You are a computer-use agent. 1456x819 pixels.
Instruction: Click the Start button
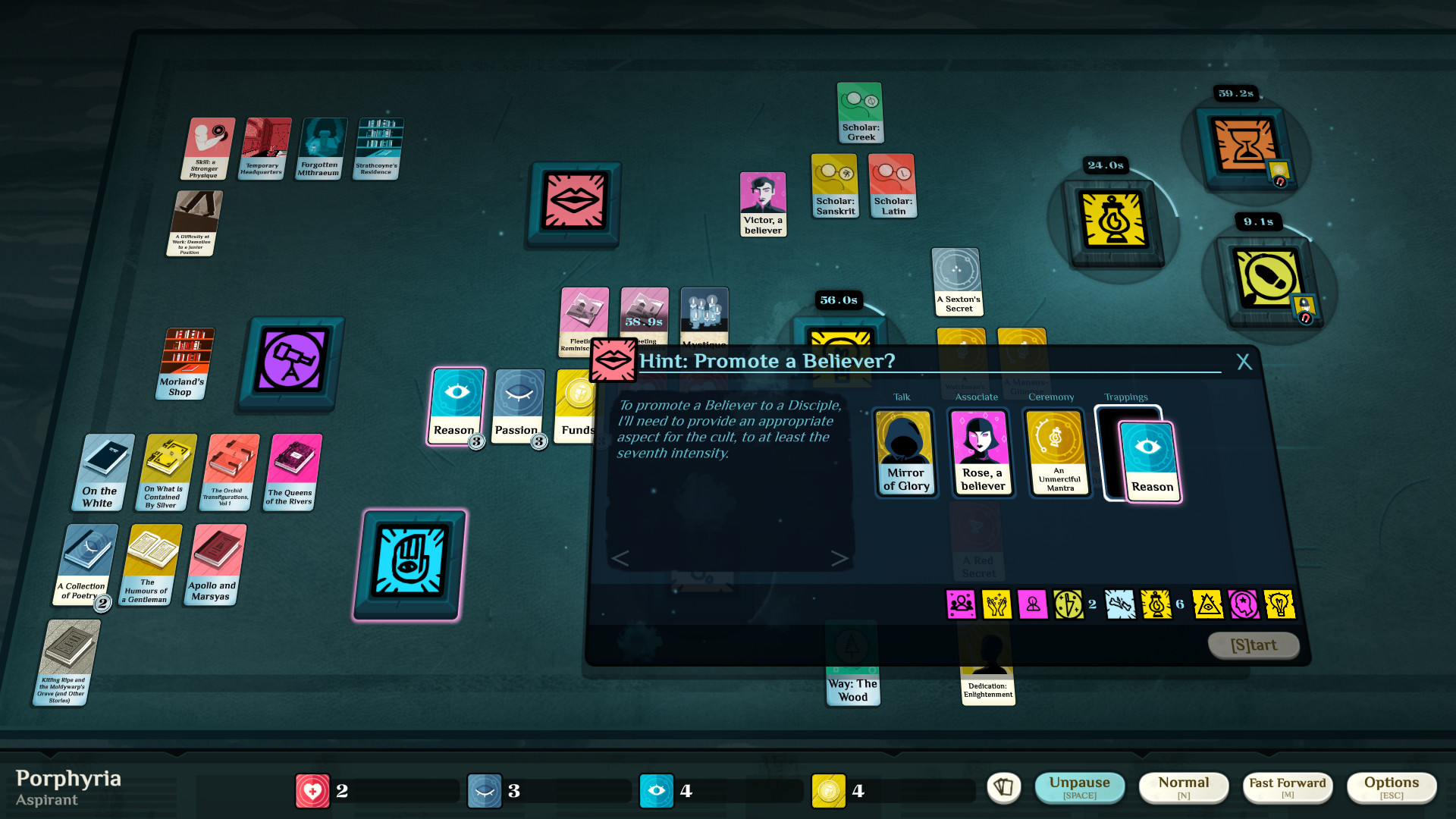tap(1253, 643)
